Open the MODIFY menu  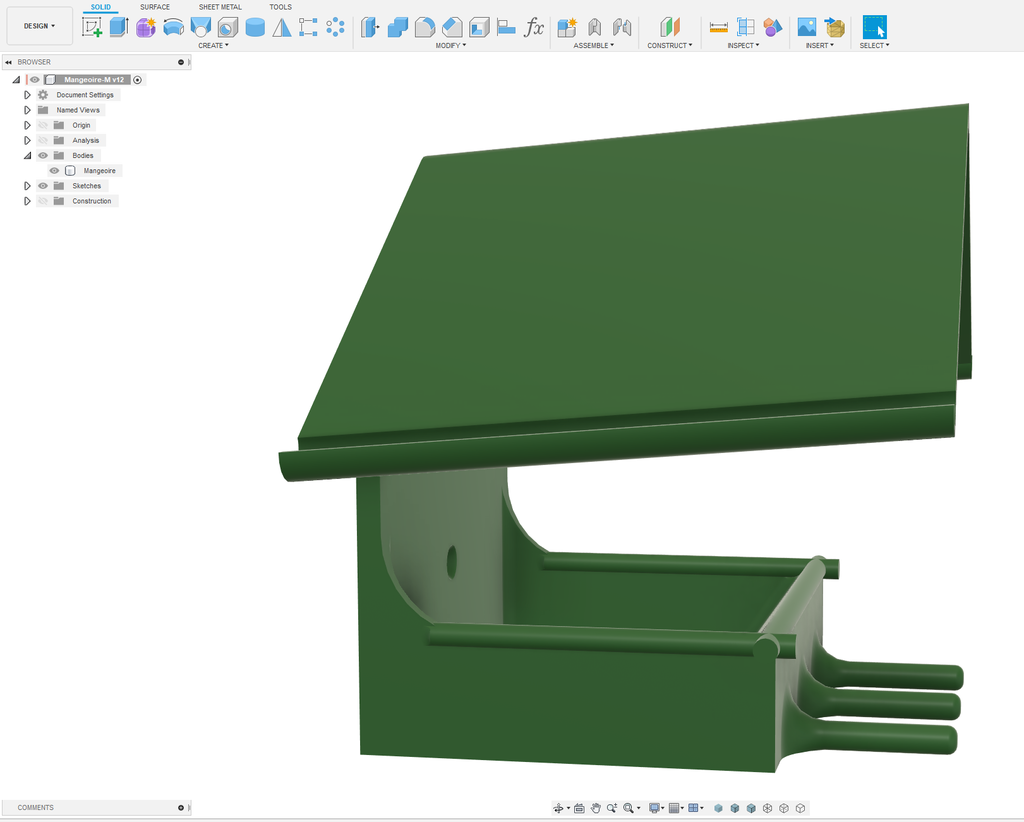pos(450,45)
